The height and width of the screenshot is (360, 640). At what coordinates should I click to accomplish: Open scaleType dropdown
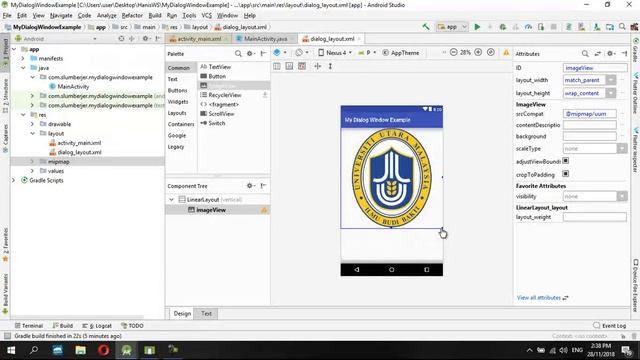(x=622, y=149)
